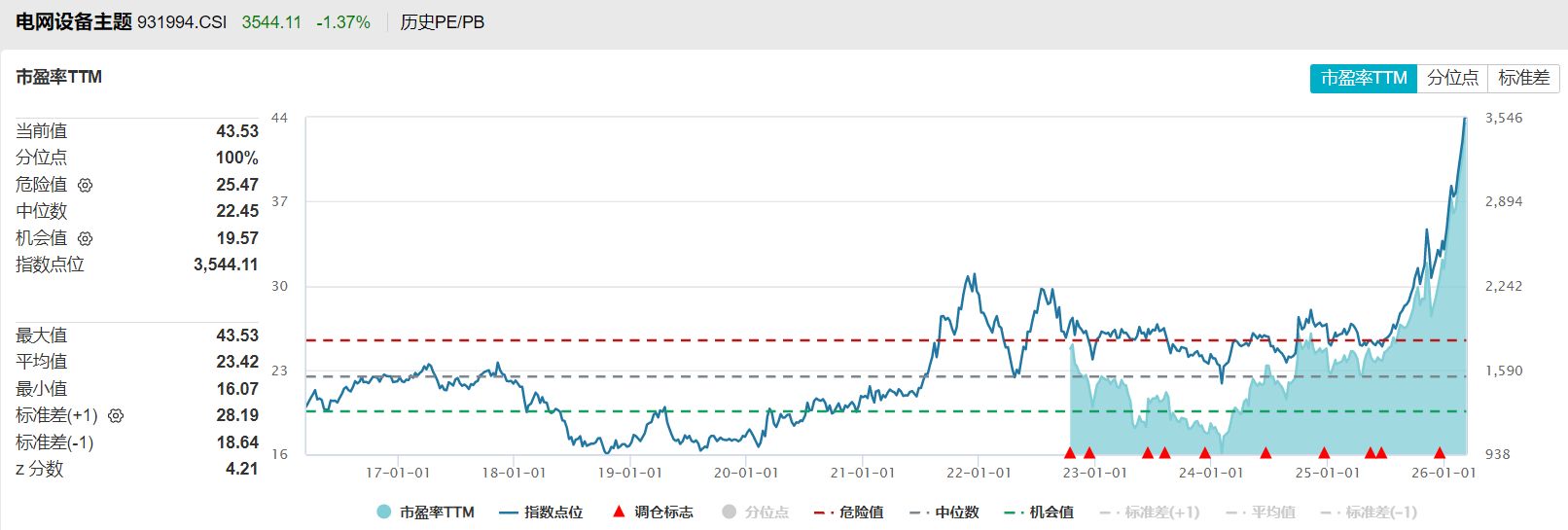Click the leftmost red triangle marker on the chart
The width and height of the screenshot is (1568, 530).
point(1070,452)
